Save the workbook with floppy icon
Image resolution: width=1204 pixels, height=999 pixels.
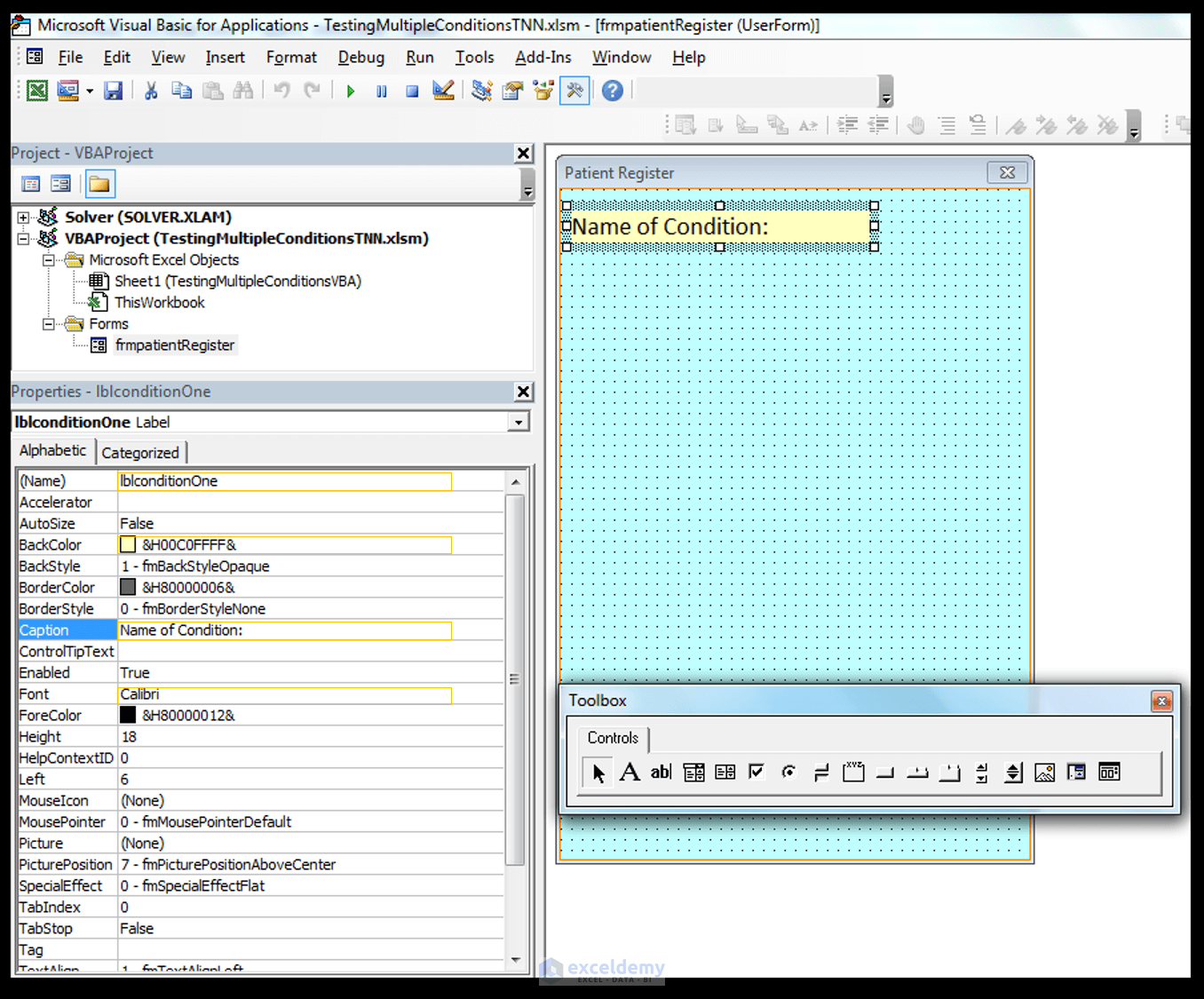tap(113, 91)
